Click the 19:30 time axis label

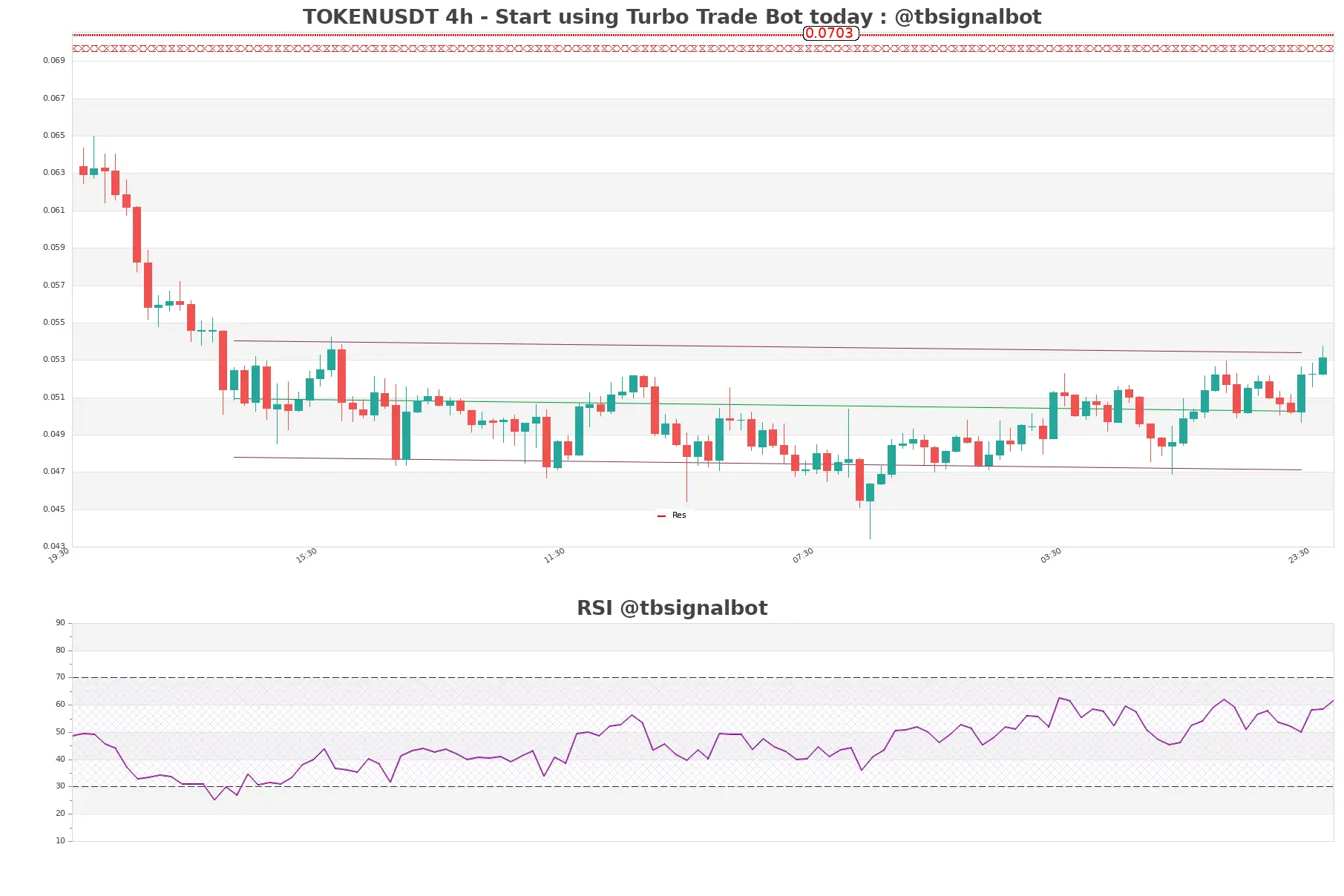[59, 556]
